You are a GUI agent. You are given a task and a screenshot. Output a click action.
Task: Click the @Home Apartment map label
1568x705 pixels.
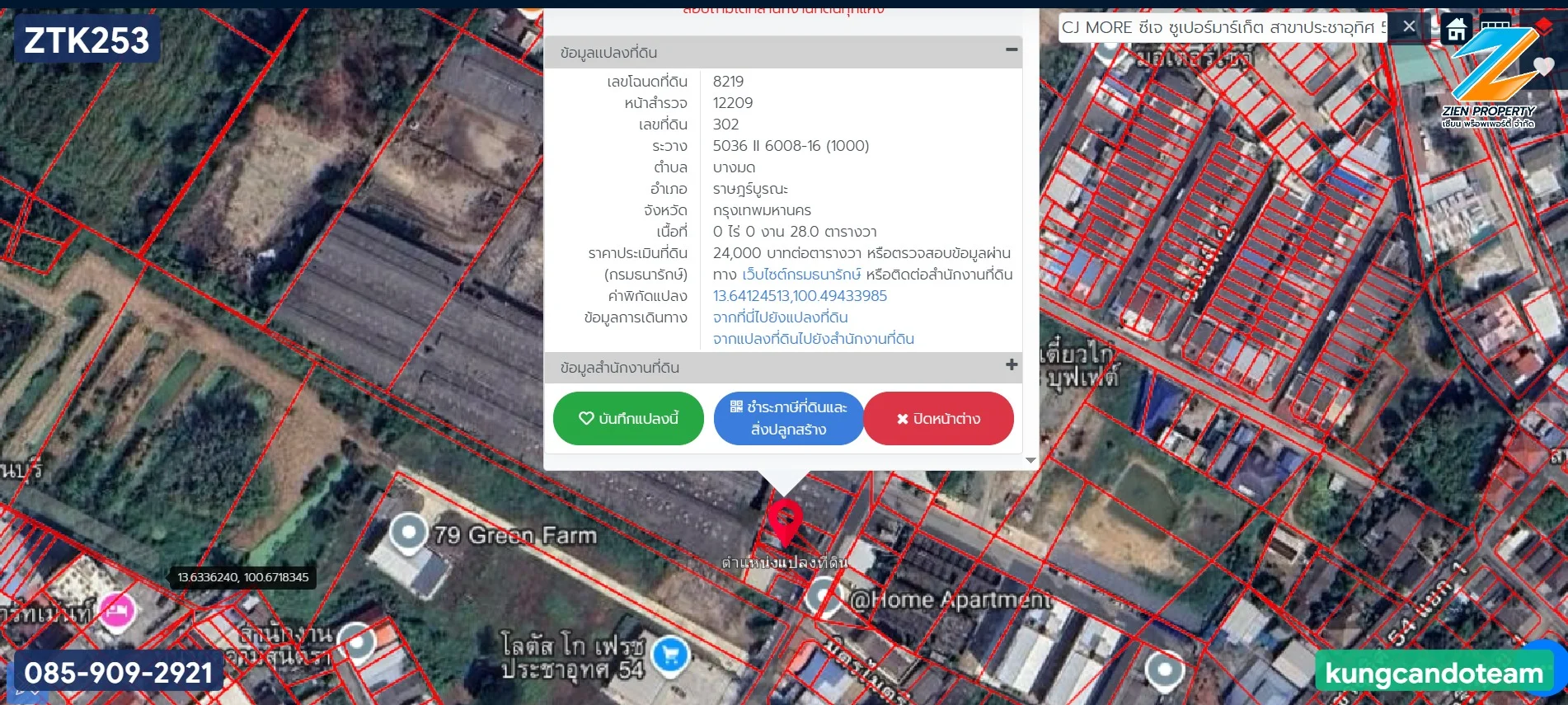pos(951,599)
